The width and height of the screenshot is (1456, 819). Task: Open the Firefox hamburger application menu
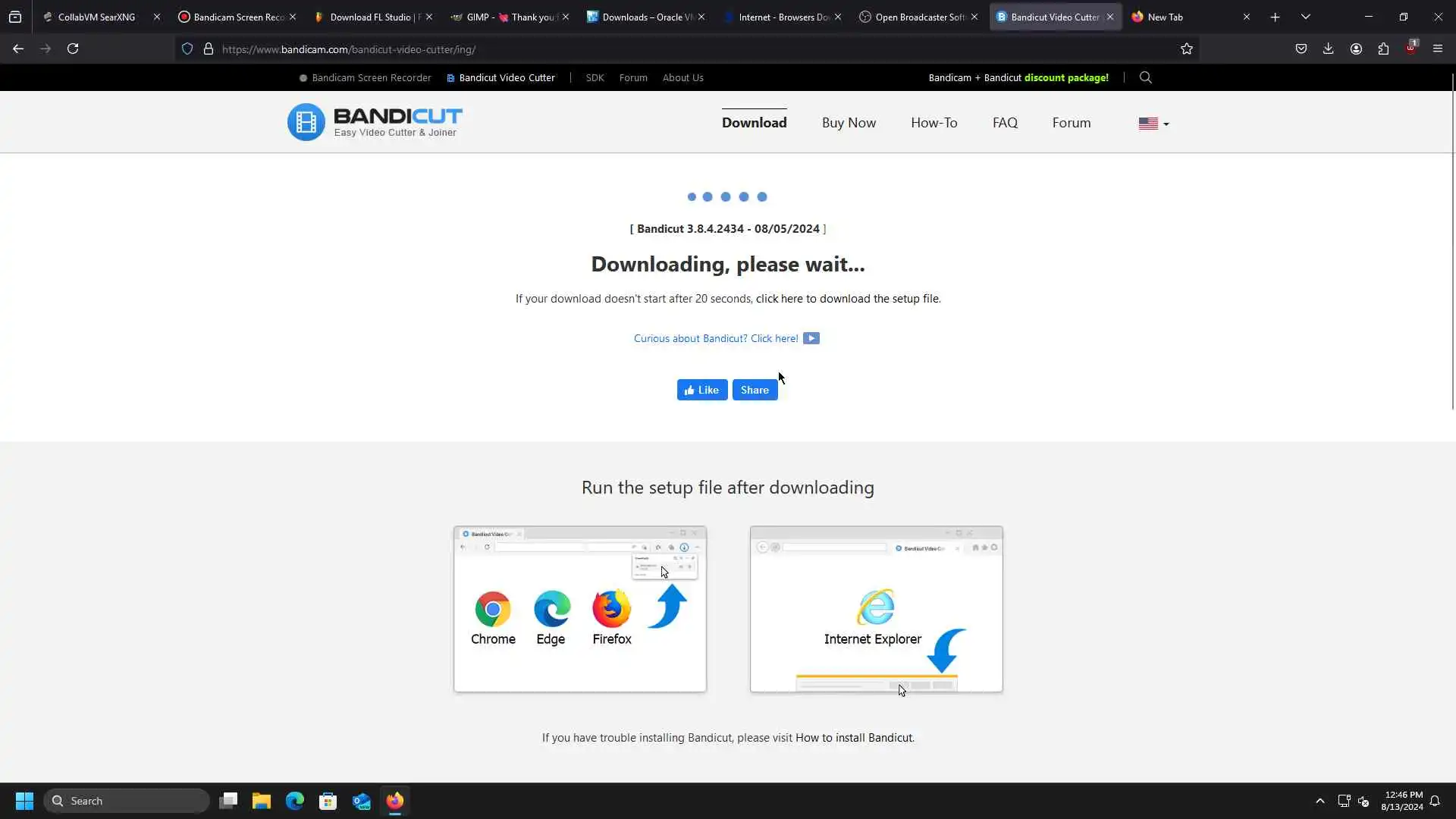pos(1437,49)
